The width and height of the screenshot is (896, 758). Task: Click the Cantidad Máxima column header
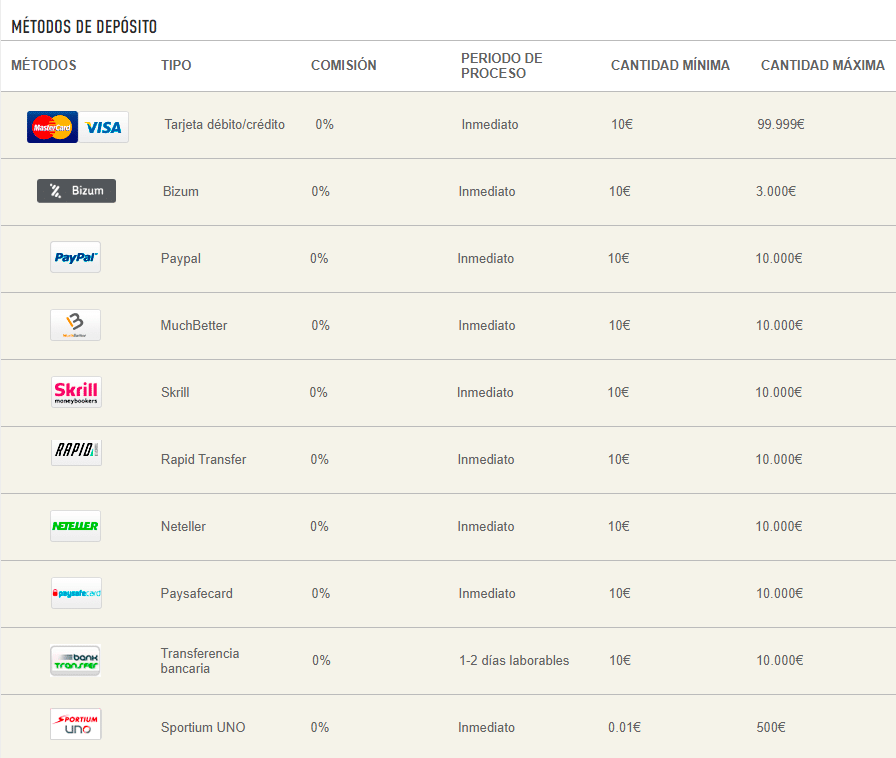822,66
